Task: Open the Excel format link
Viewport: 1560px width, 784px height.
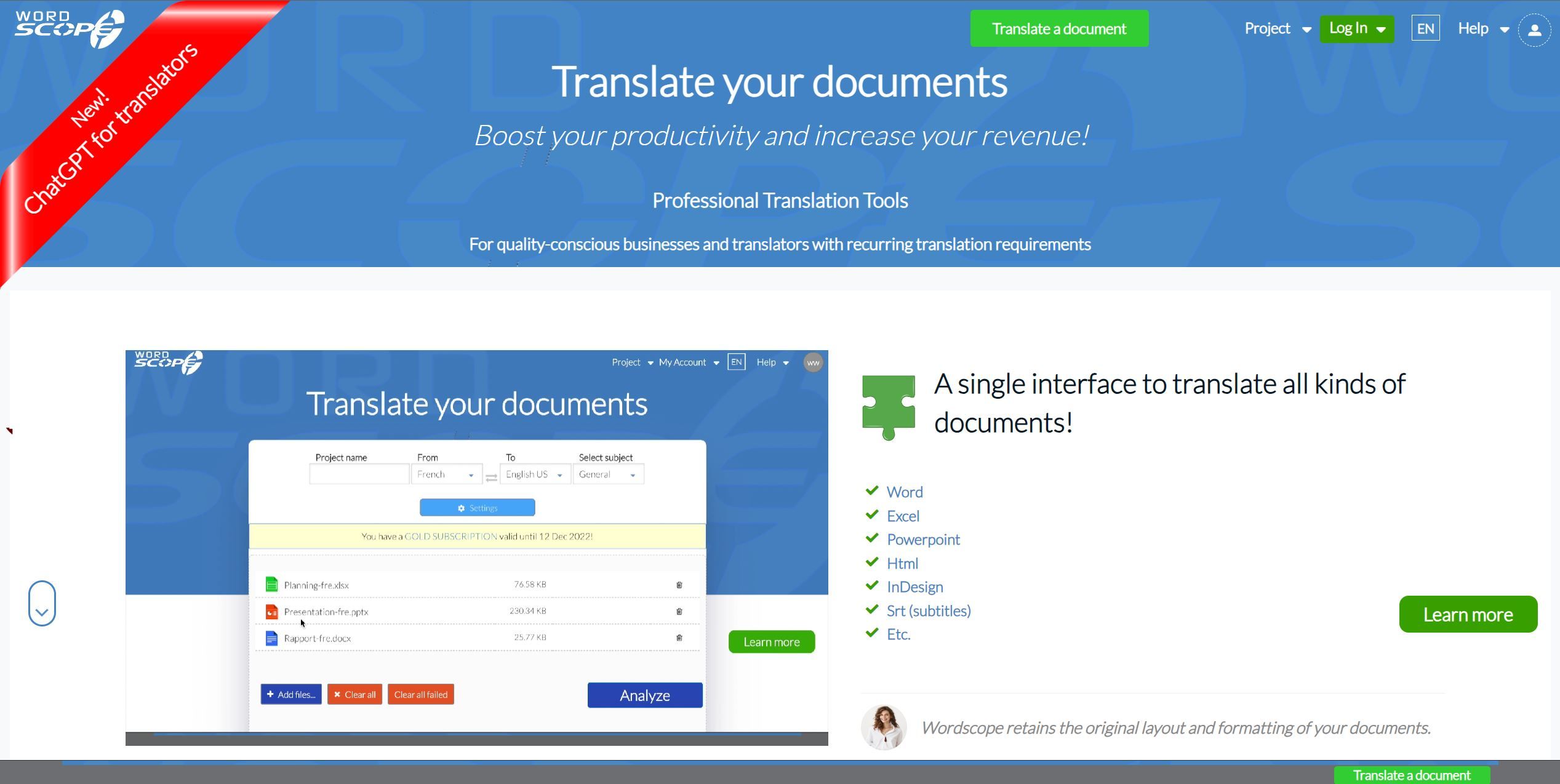Action: [903, 516]
